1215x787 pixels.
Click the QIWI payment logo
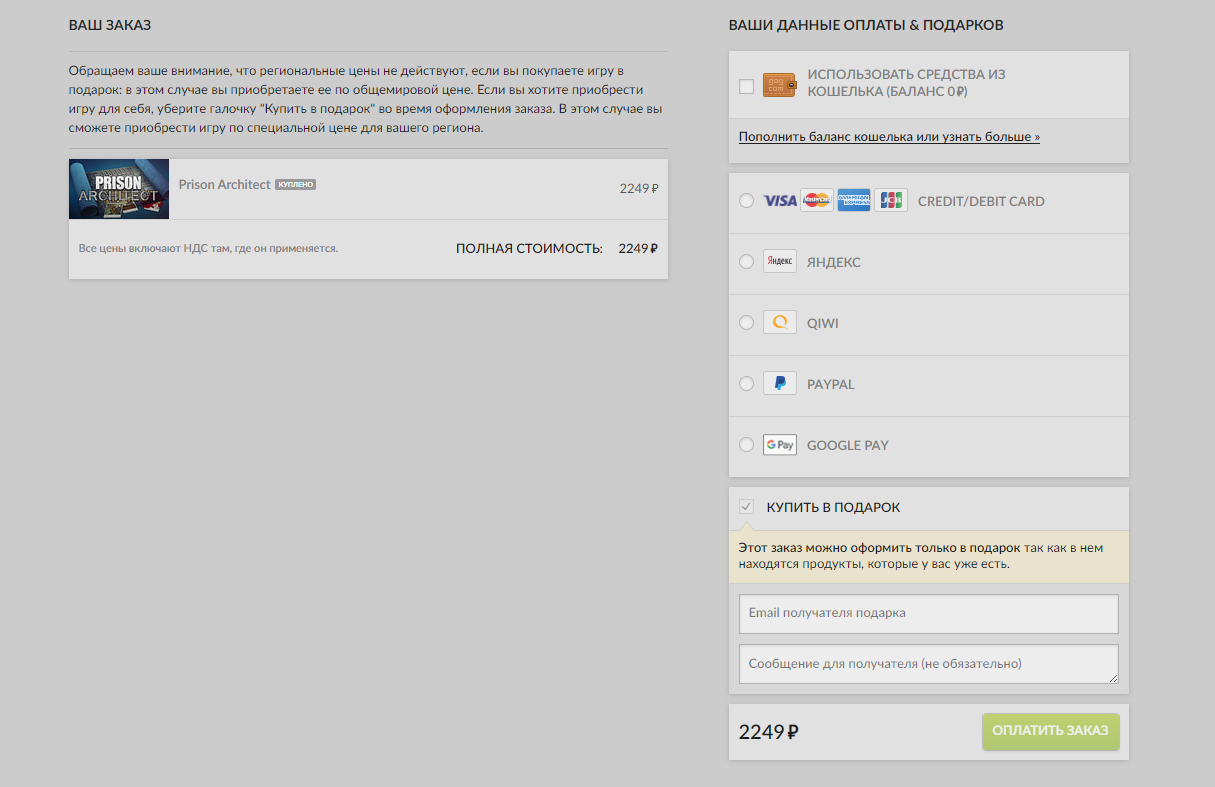(x=780, y=322)
